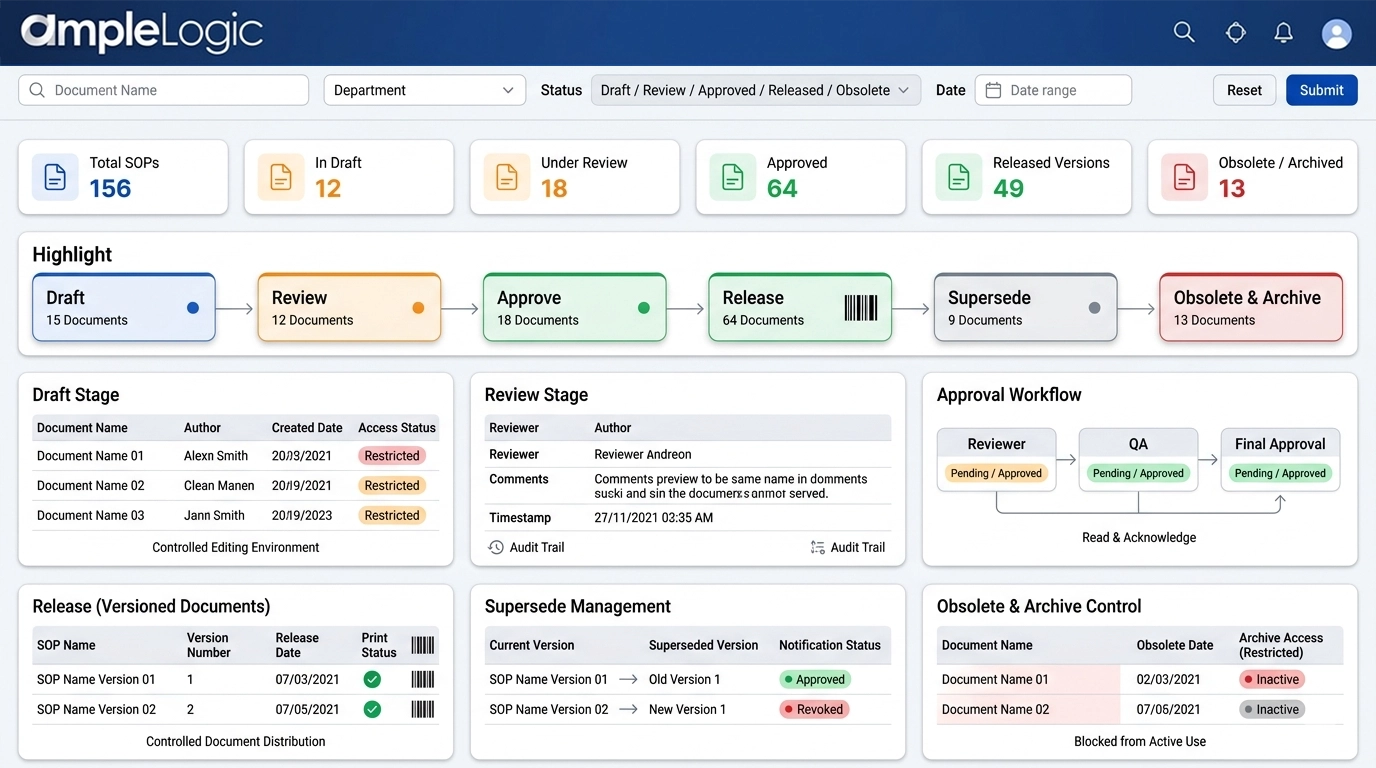Toggle print status check for SOP Version 01
This screenshot has width=1376, height=768.
pyautogui.click(x=372, y=679)
